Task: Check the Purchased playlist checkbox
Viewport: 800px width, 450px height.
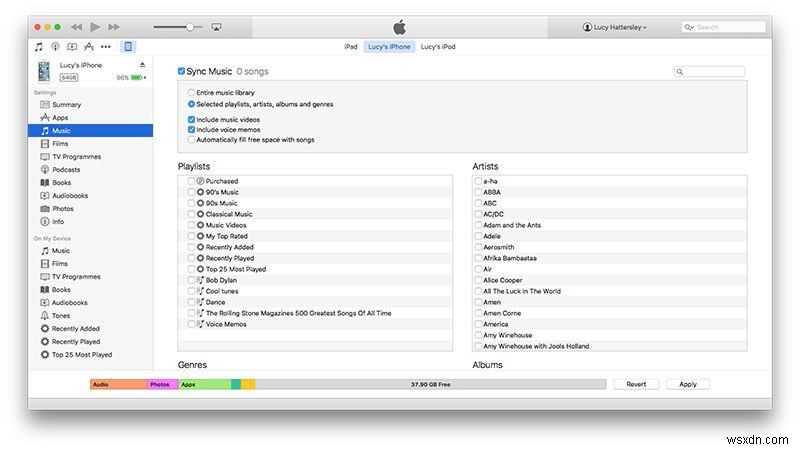Action: pyautogui.click(x=191, y=181)
